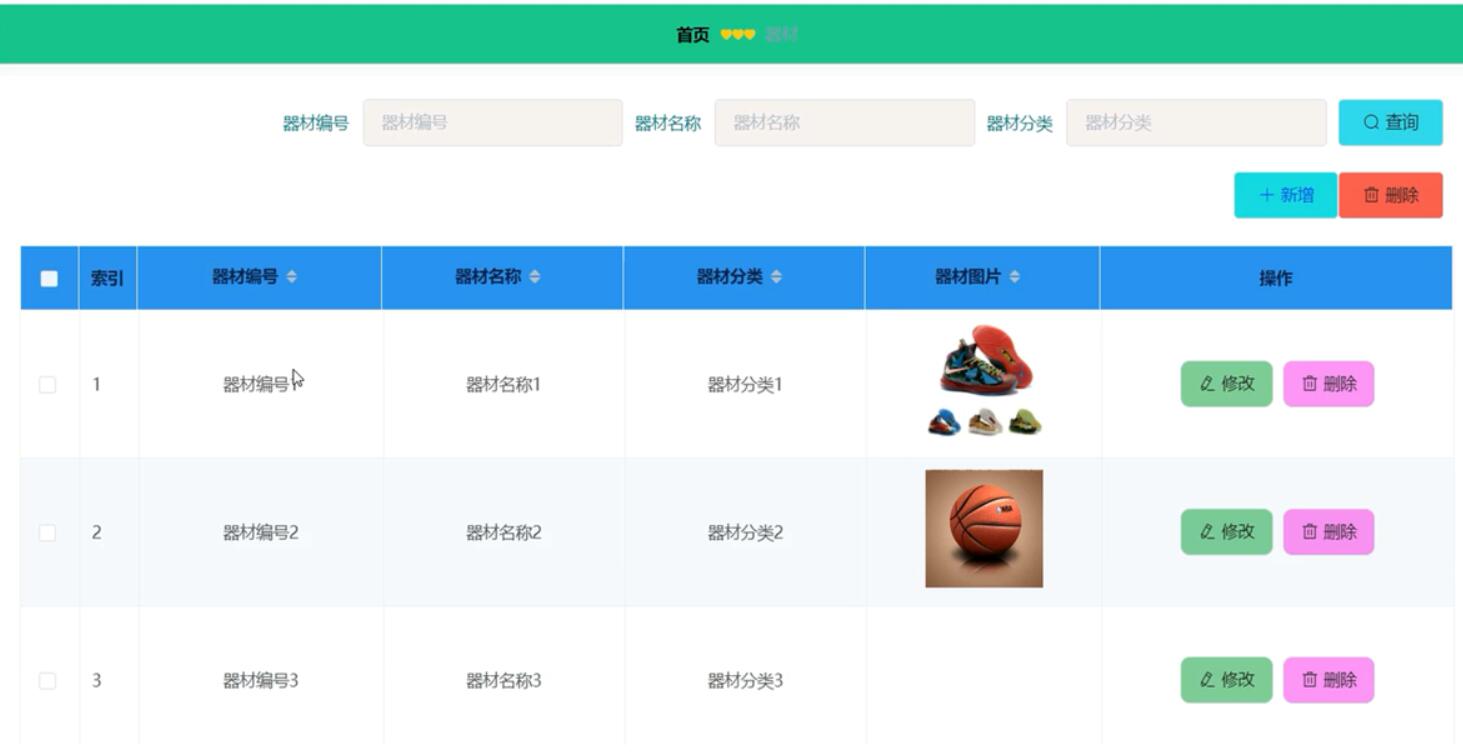The image size is (1463, 752).
Task: Check the checkbox for row 2
Action: point(47,533)
